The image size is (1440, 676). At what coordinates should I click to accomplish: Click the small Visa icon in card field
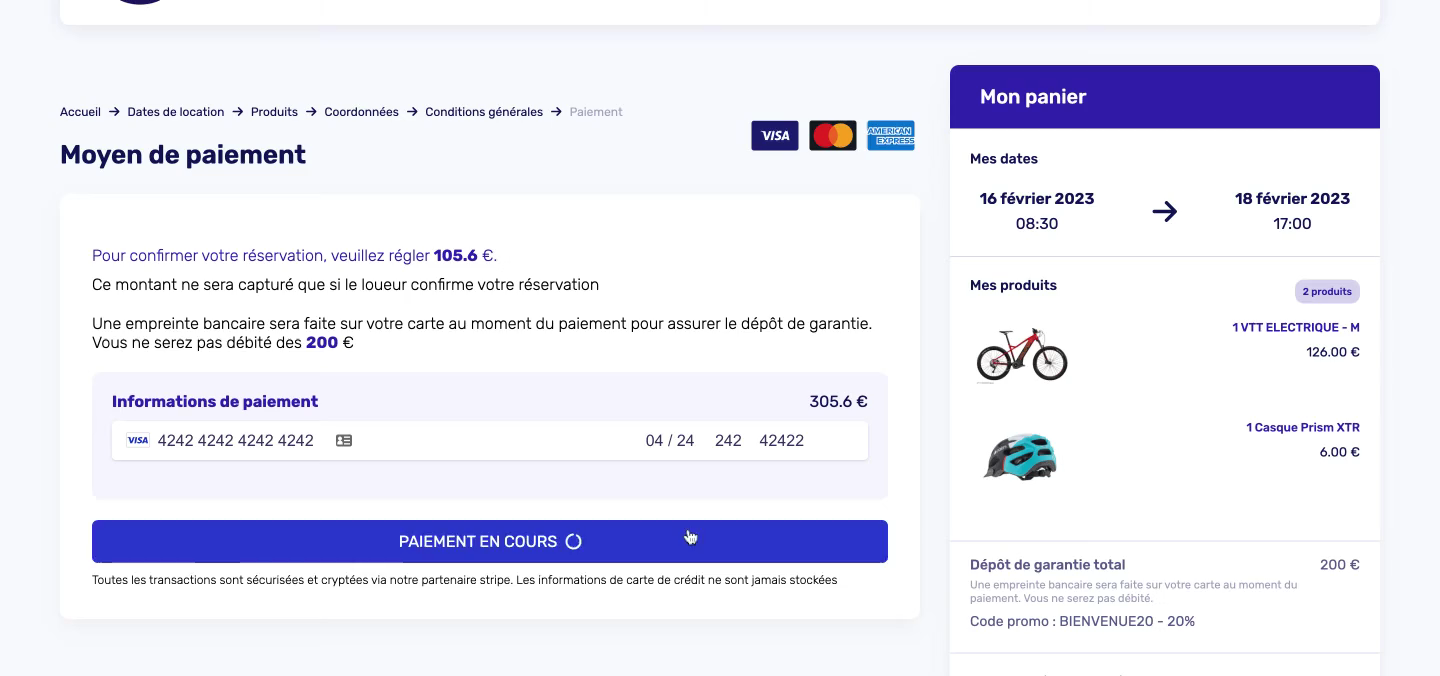point(138,440)
